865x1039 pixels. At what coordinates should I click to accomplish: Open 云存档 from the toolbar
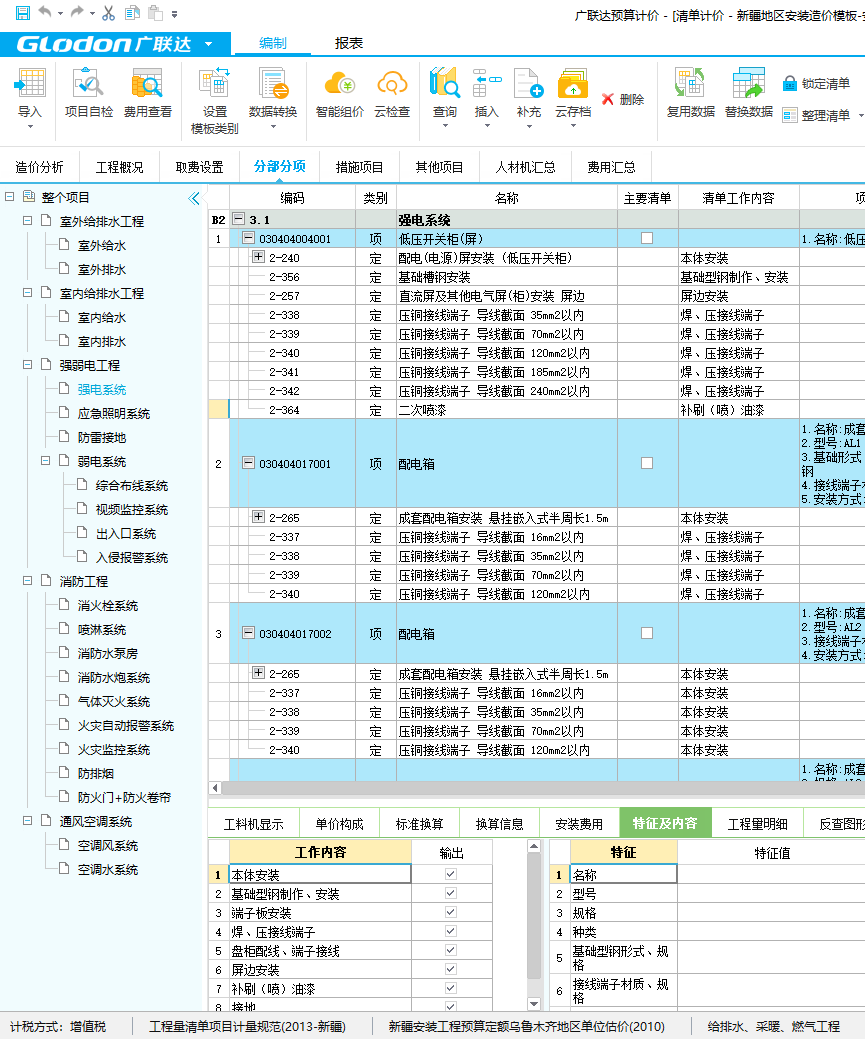click(x=572, y=96)
